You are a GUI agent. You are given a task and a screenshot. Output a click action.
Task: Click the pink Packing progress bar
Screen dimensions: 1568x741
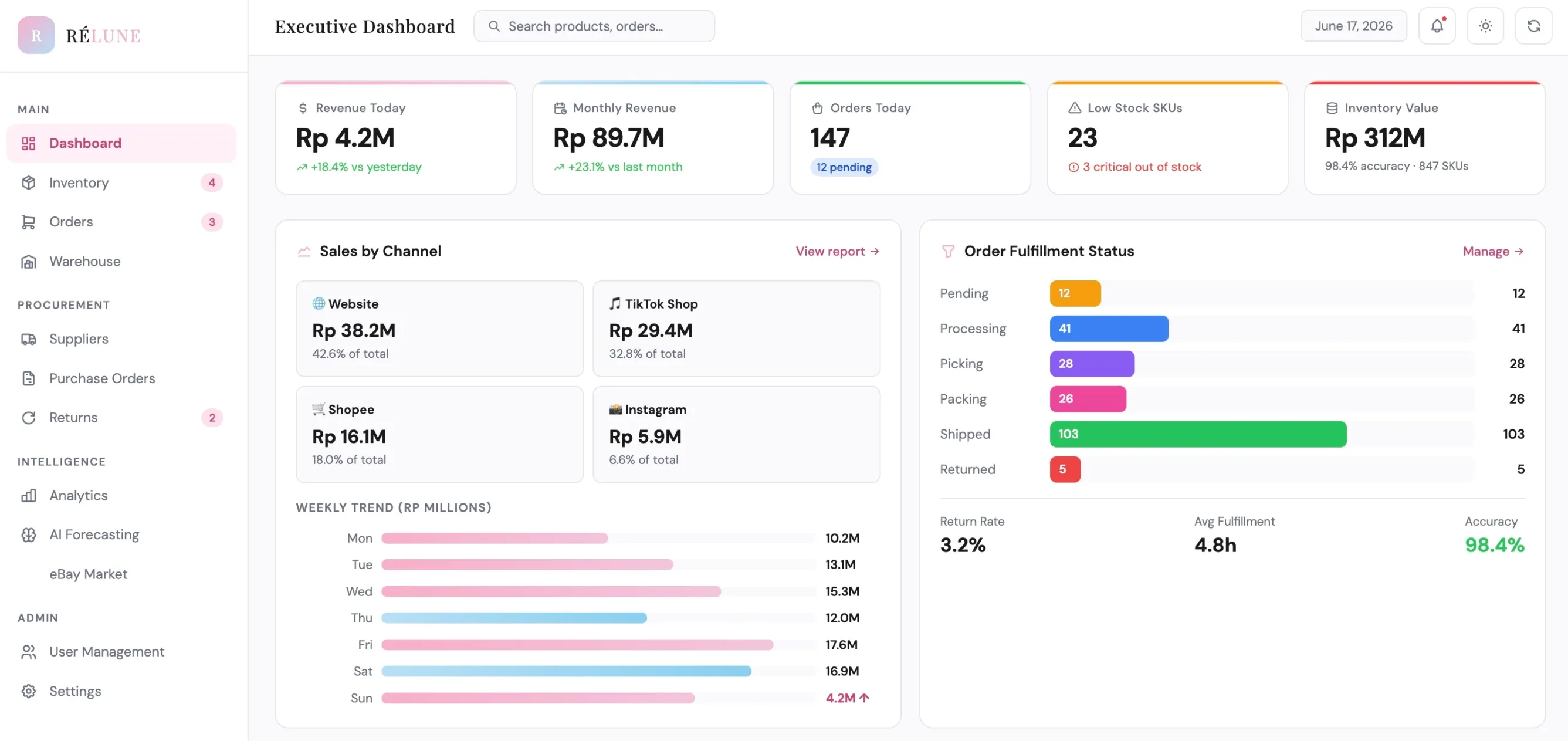pos(1088,399)
